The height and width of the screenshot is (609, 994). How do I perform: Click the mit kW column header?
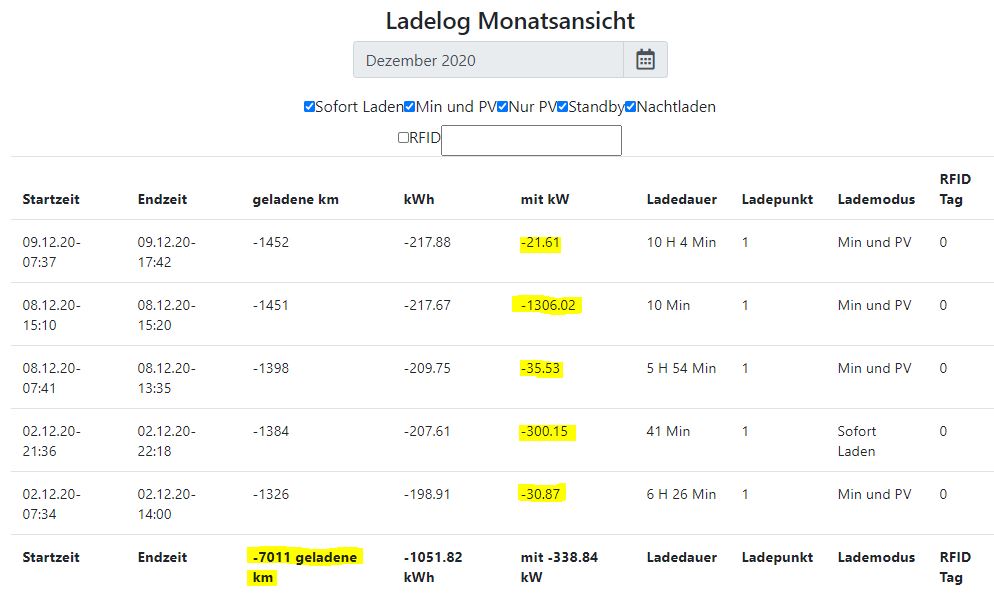(x=545, y=199)
